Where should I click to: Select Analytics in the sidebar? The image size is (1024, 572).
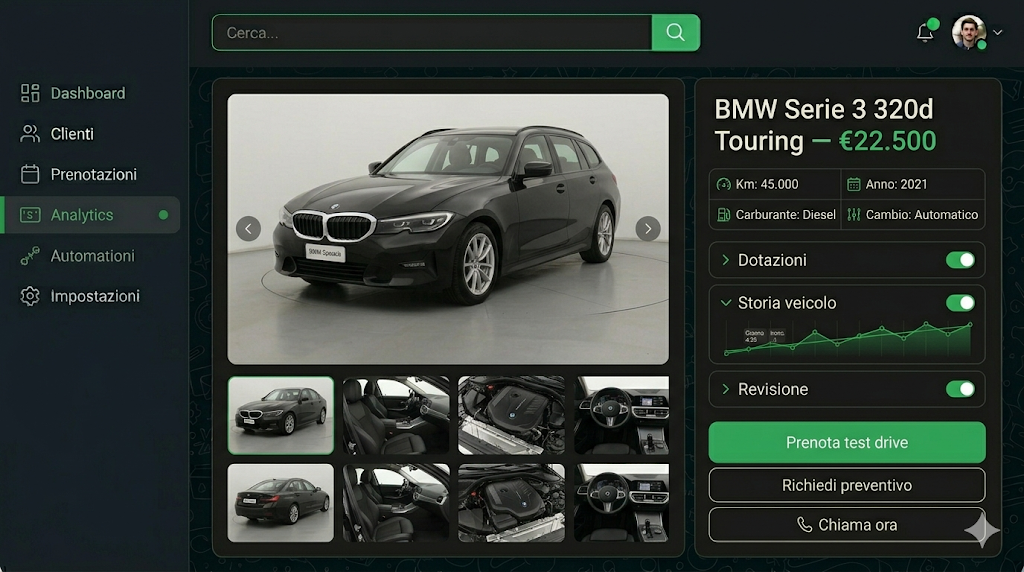[90, 215]
